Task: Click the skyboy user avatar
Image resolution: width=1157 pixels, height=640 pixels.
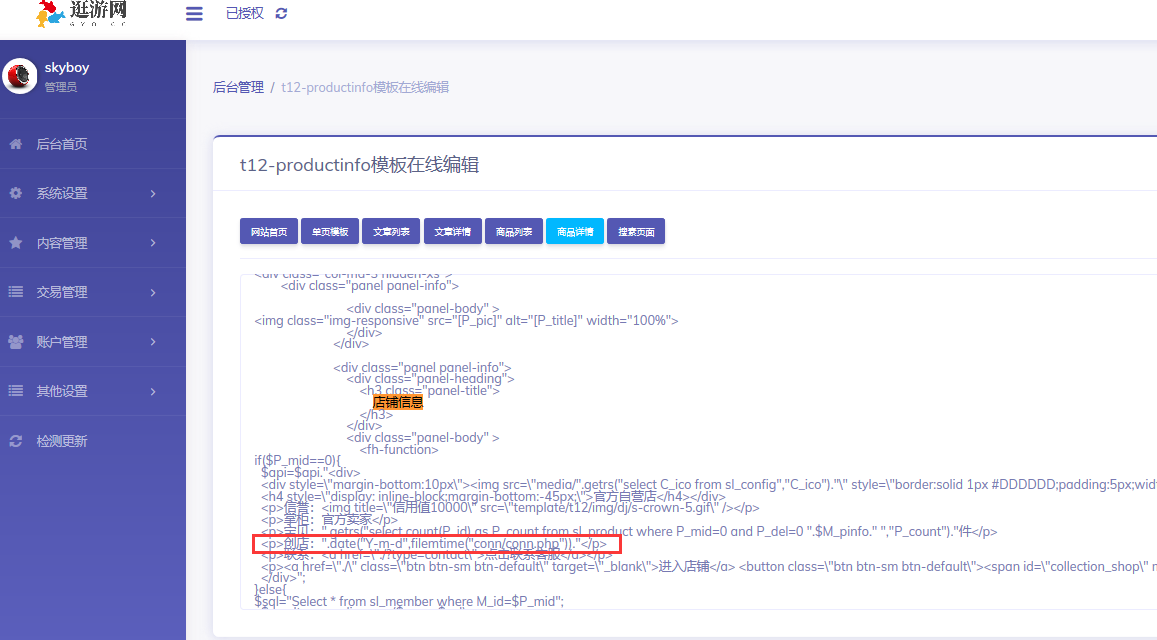Action: pyautogui.click(x=20, y=77)
